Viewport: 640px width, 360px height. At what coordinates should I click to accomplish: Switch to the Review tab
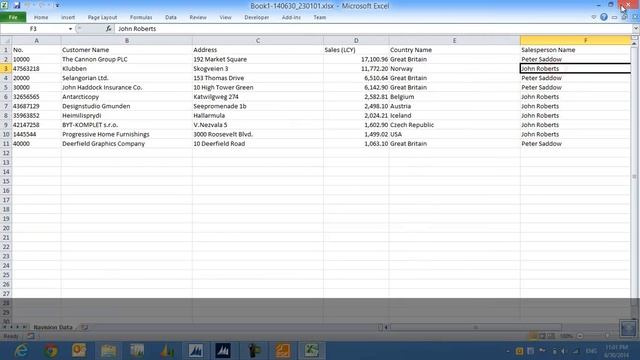pyautogui.click(x=198, y=17)
